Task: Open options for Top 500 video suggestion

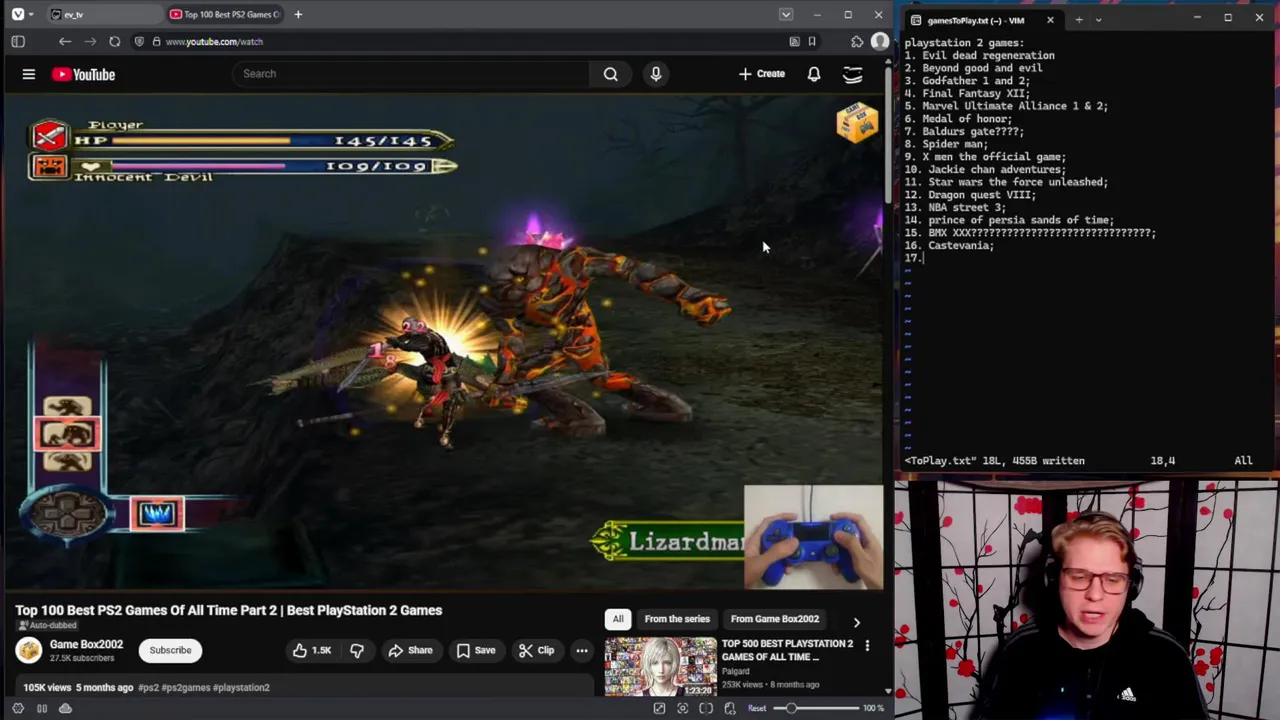Action: click(x=867, y=646)
